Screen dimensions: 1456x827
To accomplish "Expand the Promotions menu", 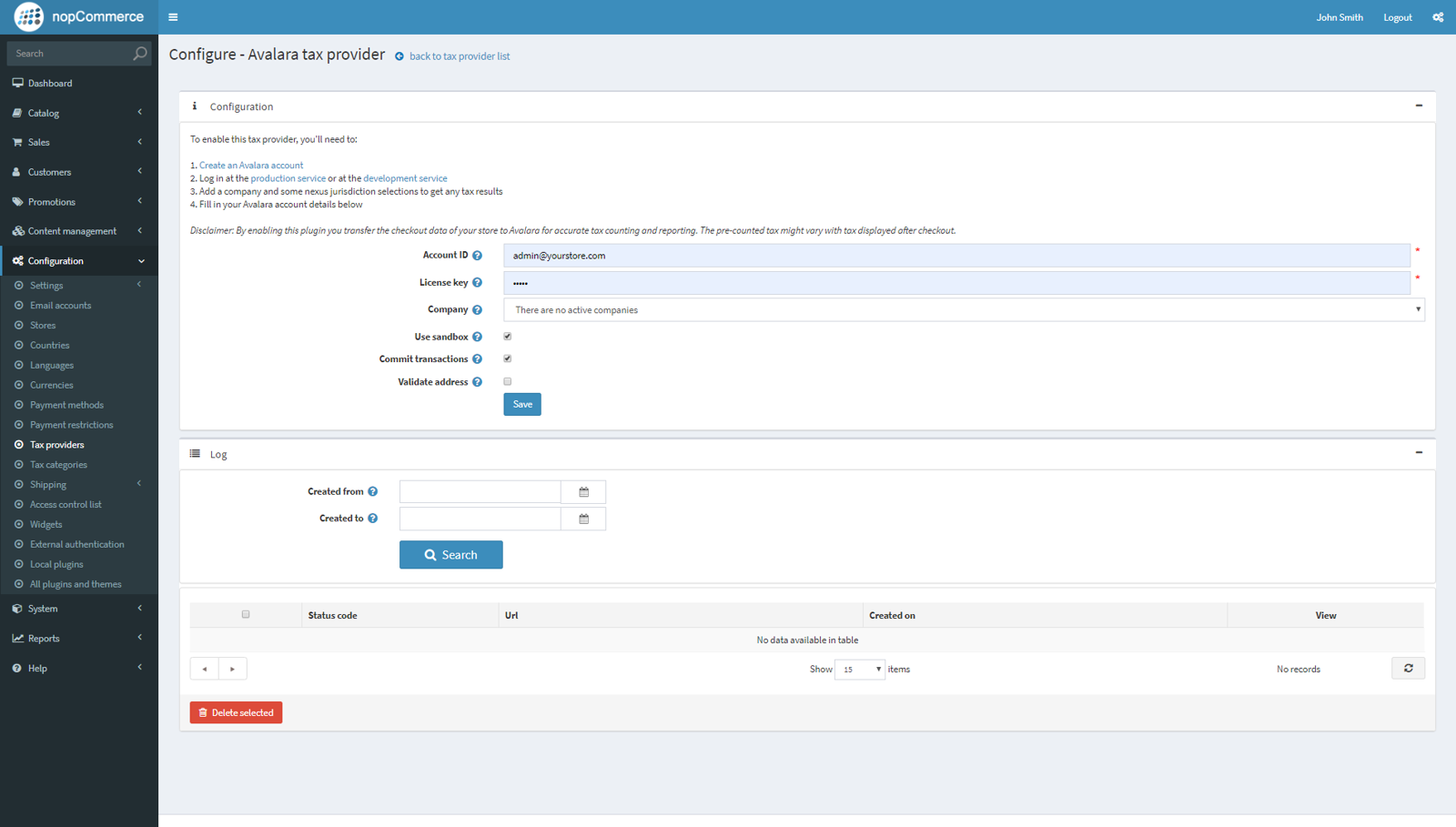I will coord(79,202).
